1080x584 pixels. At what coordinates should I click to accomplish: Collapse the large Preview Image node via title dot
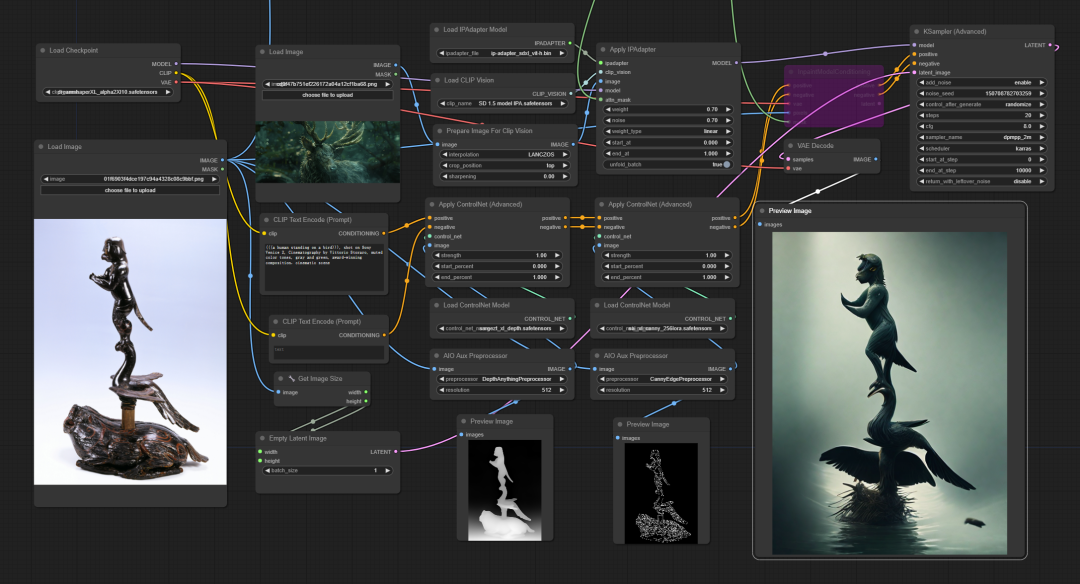(762, 211)
